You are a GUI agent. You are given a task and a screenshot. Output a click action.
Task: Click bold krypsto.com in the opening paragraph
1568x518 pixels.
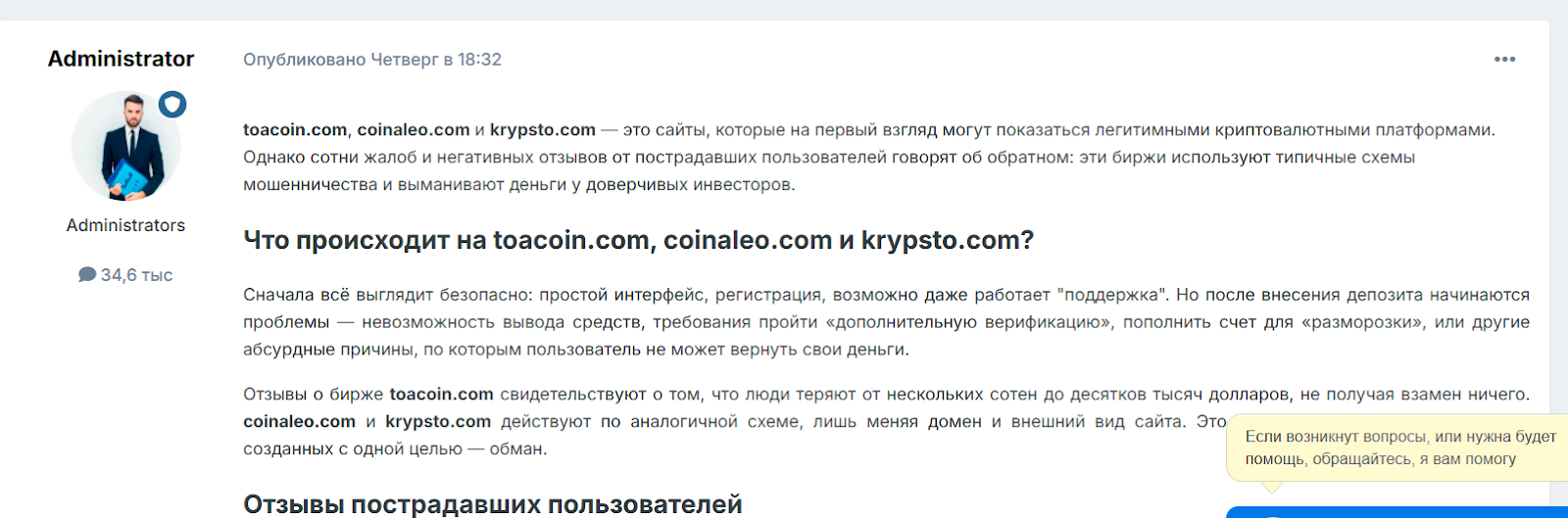click(543, 130)
